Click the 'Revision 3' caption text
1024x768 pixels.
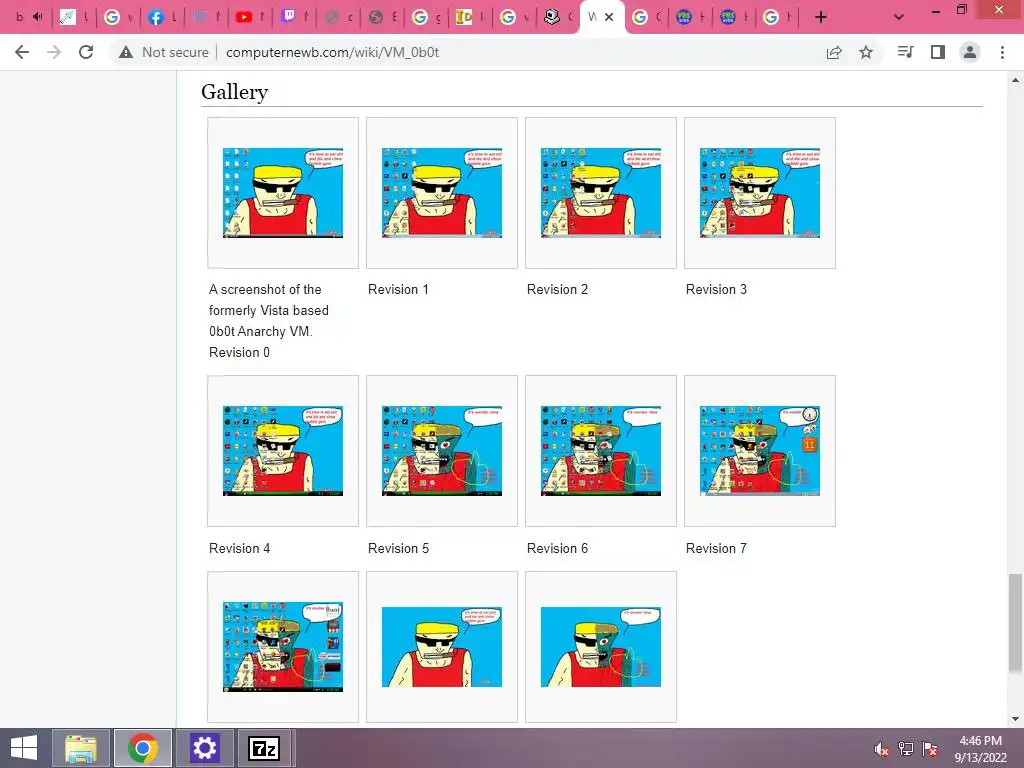tap(716, 289)
